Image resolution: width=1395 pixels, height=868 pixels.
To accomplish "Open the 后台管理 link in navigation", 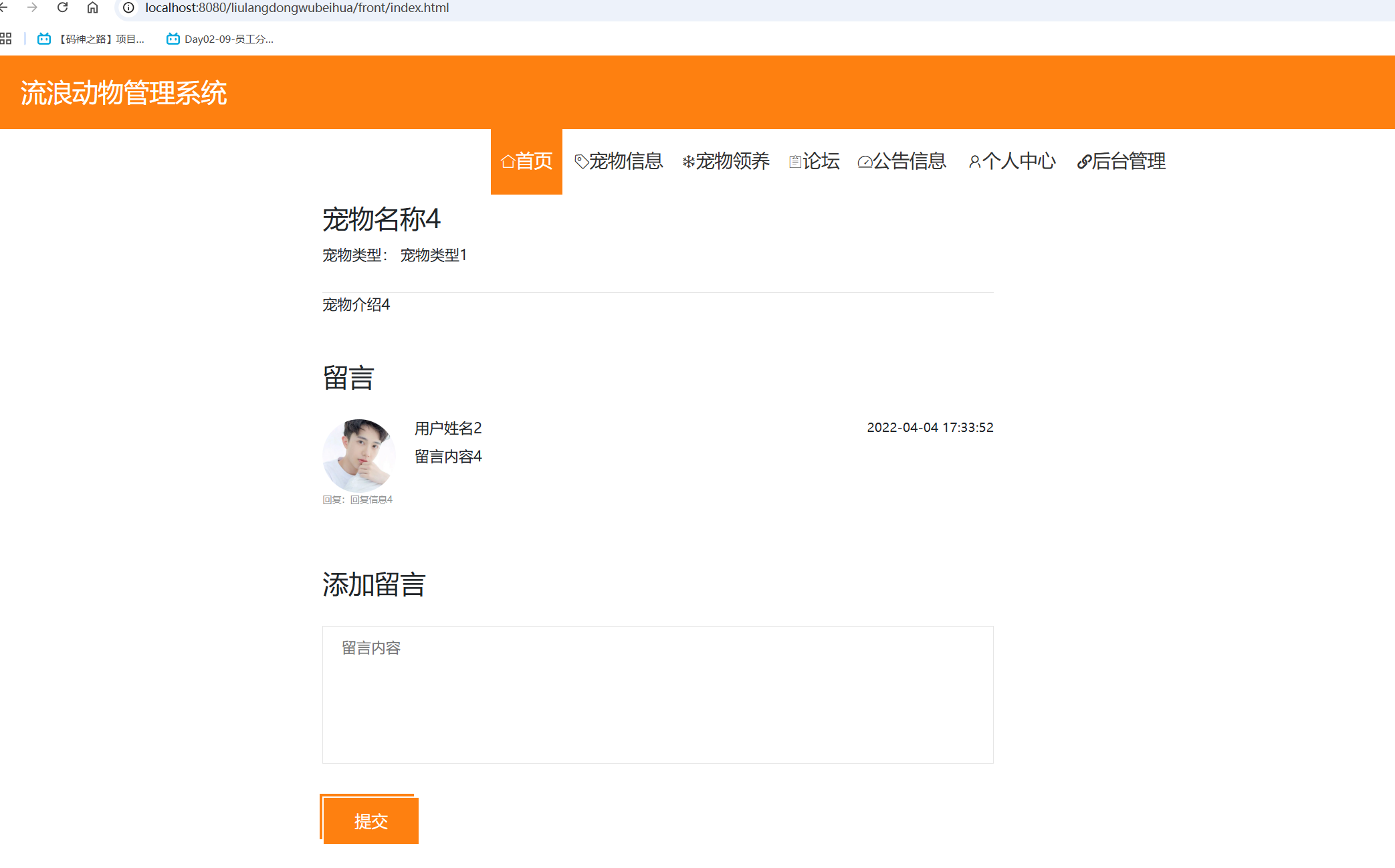I will click(x=1121, y=161).
